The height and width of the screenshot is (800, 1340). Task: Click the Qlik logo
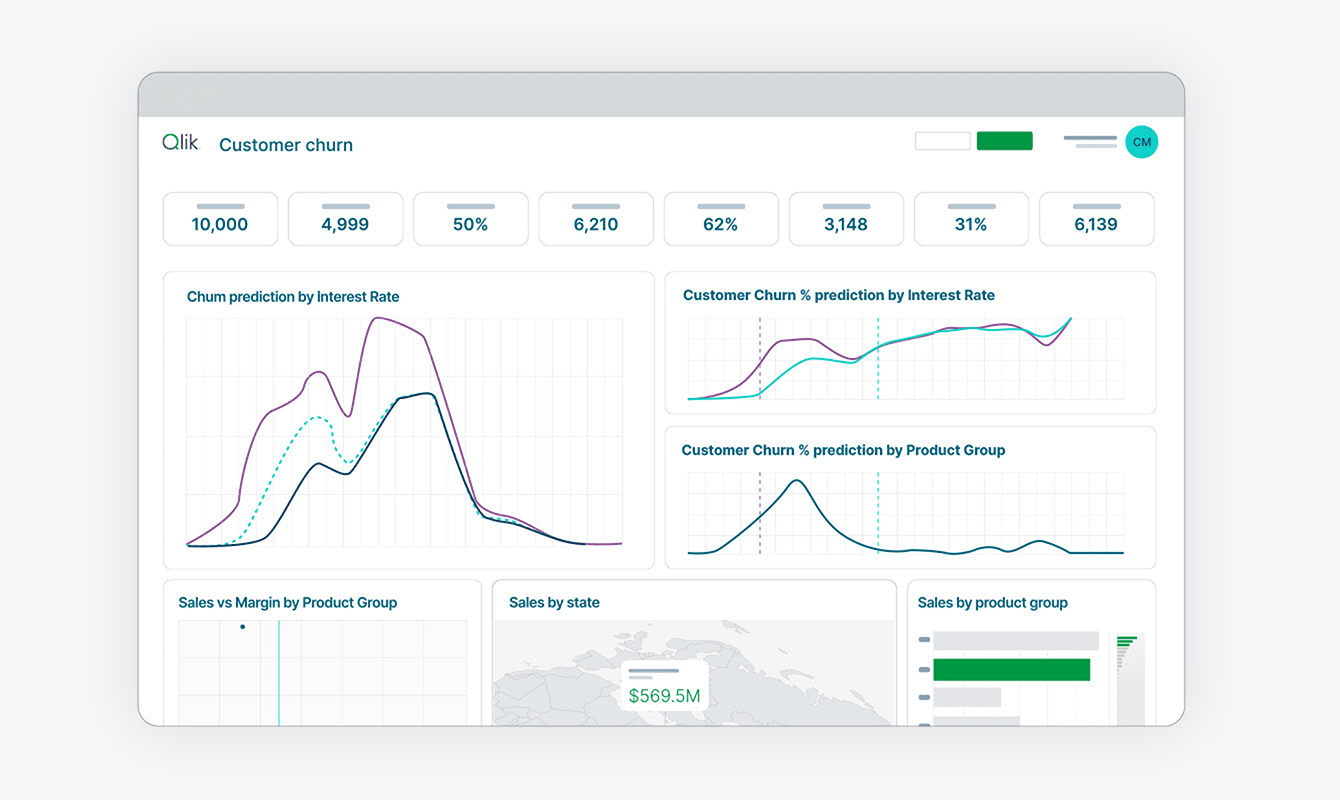point(180,143)
